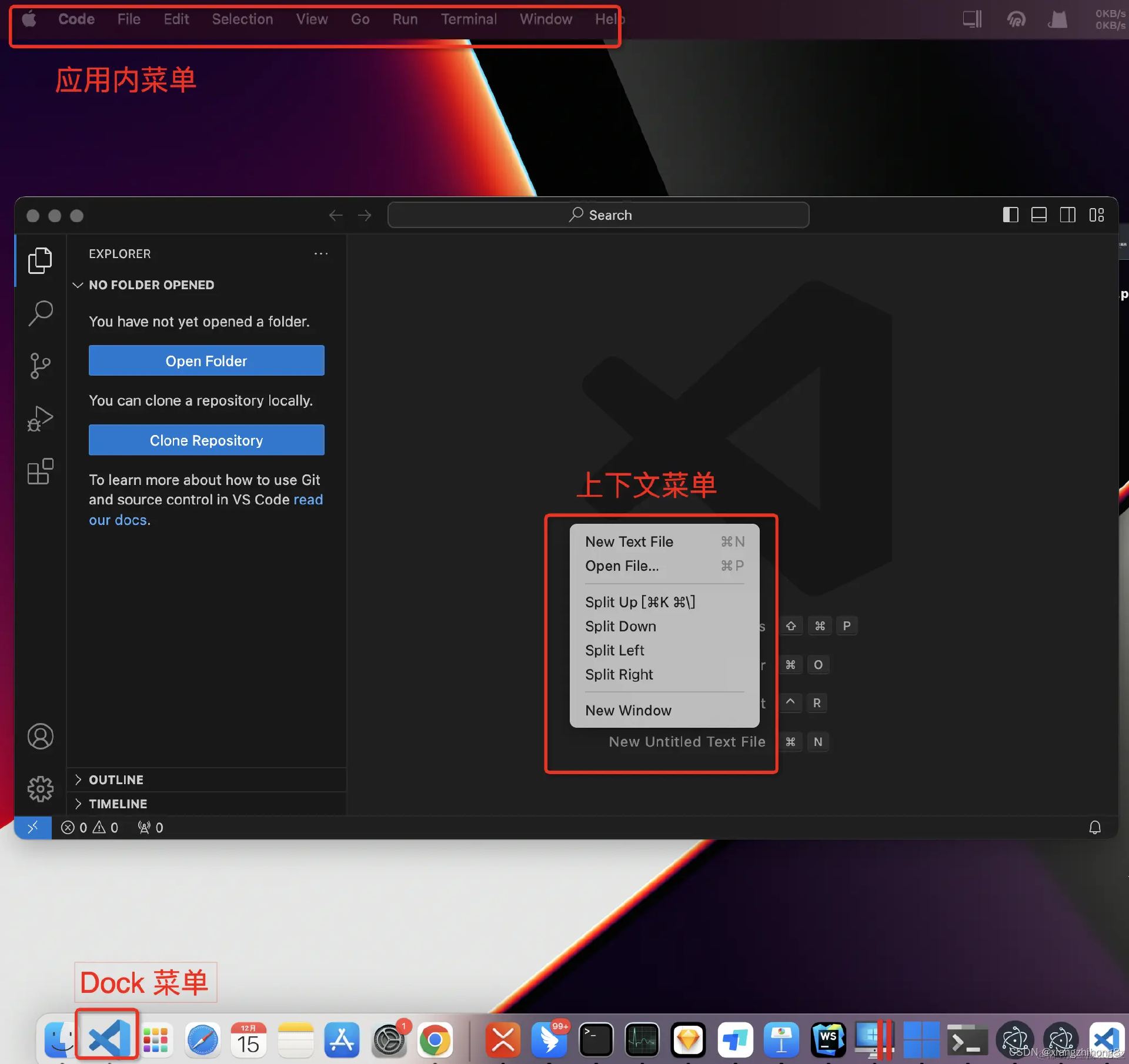Select New Text File from context menu
The image size is (1129, 1064).
click(629, 541)
